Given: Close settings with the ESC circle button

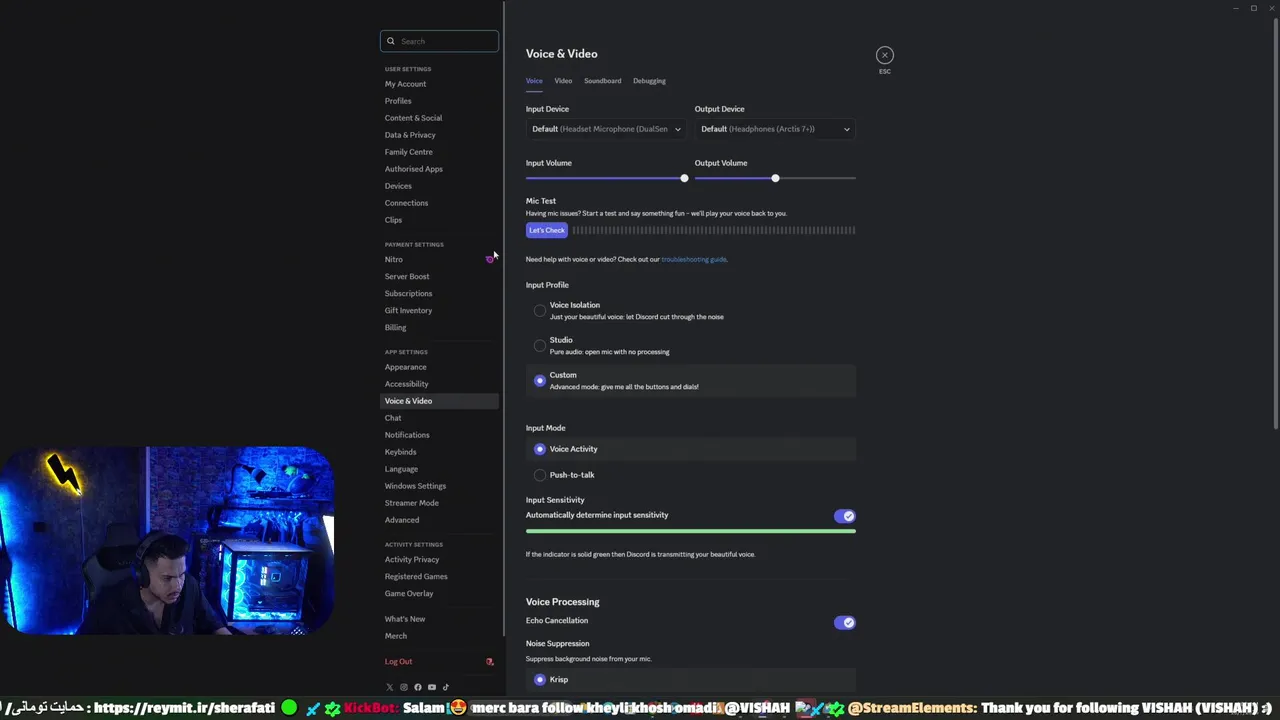Looking at the screenshot, I should click(884, 55).
